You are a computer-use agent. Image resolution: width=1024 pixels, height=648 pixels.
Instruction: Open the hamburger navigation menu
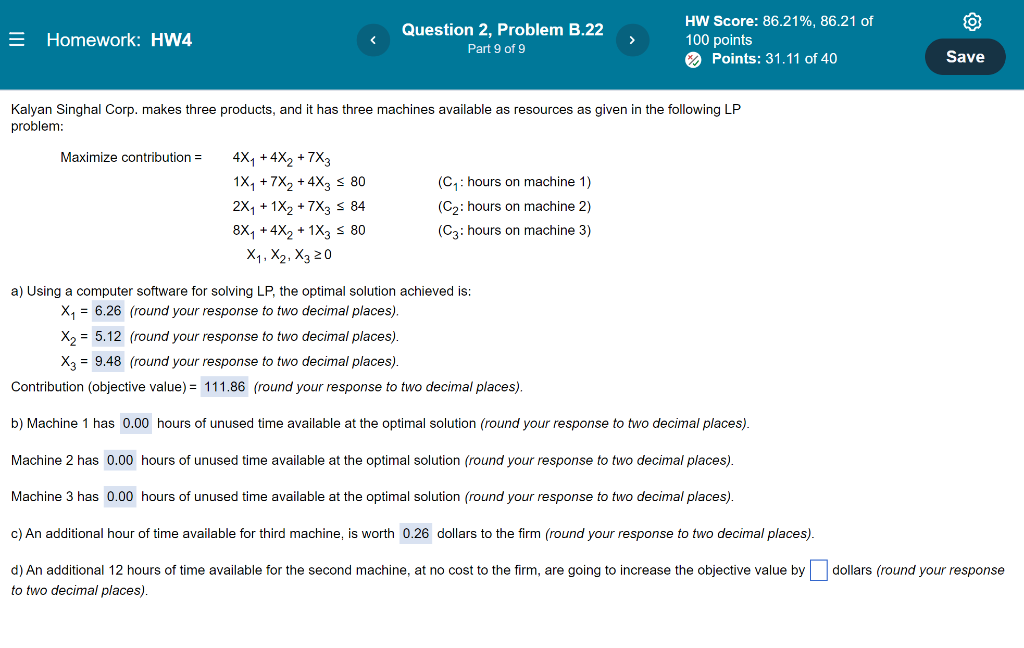coord(16,40)
